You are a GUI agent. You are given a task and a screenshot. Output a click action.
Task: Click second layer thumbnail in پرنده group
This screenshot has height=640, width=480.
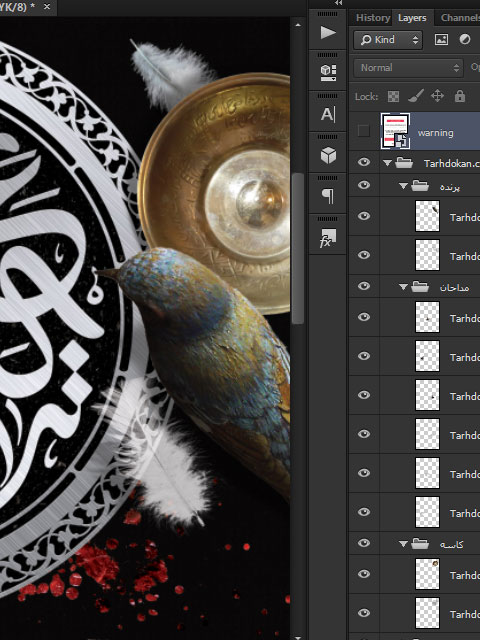point(427,255)
